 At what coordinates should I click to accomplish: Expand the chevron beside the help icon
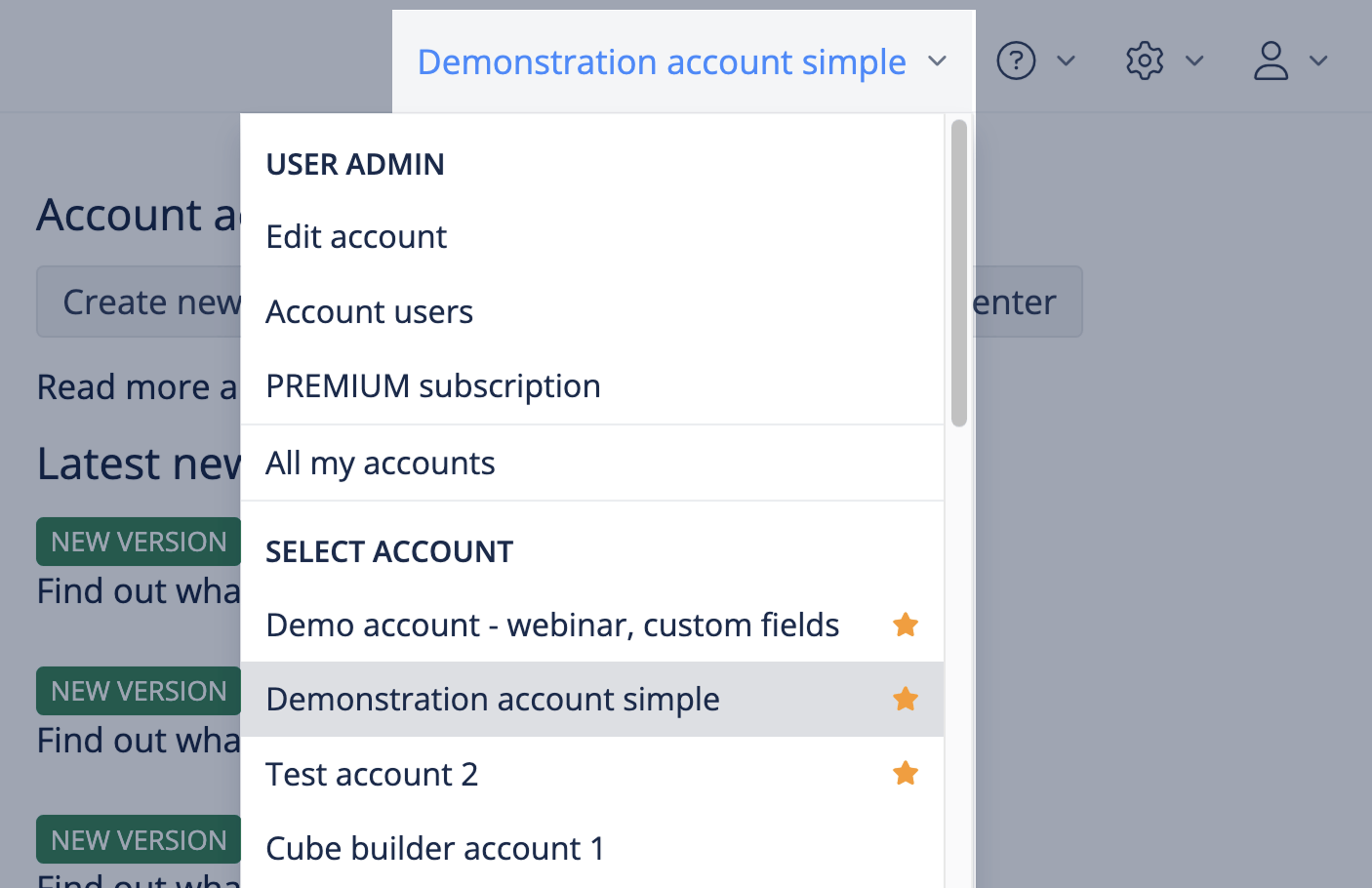(1066, 61)
